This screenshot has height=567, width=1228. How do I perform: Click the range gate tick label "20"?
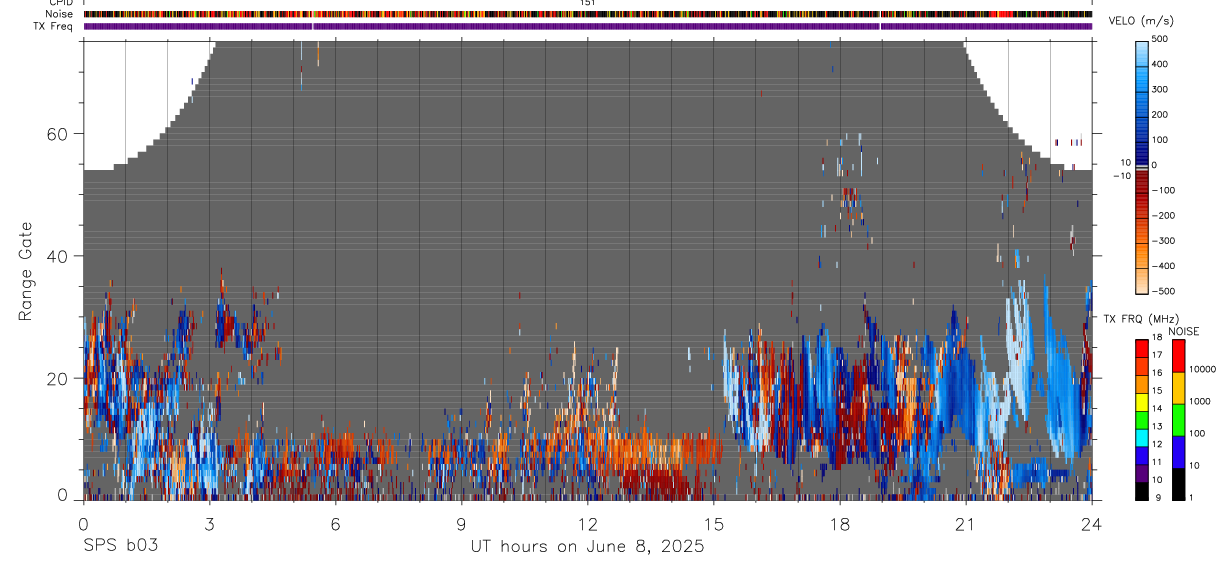56,378
